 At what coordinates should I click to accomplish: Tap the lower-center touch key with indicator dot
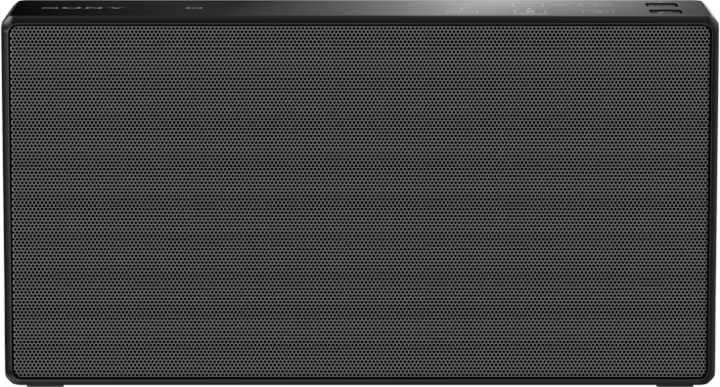click(x=530, y=11)
